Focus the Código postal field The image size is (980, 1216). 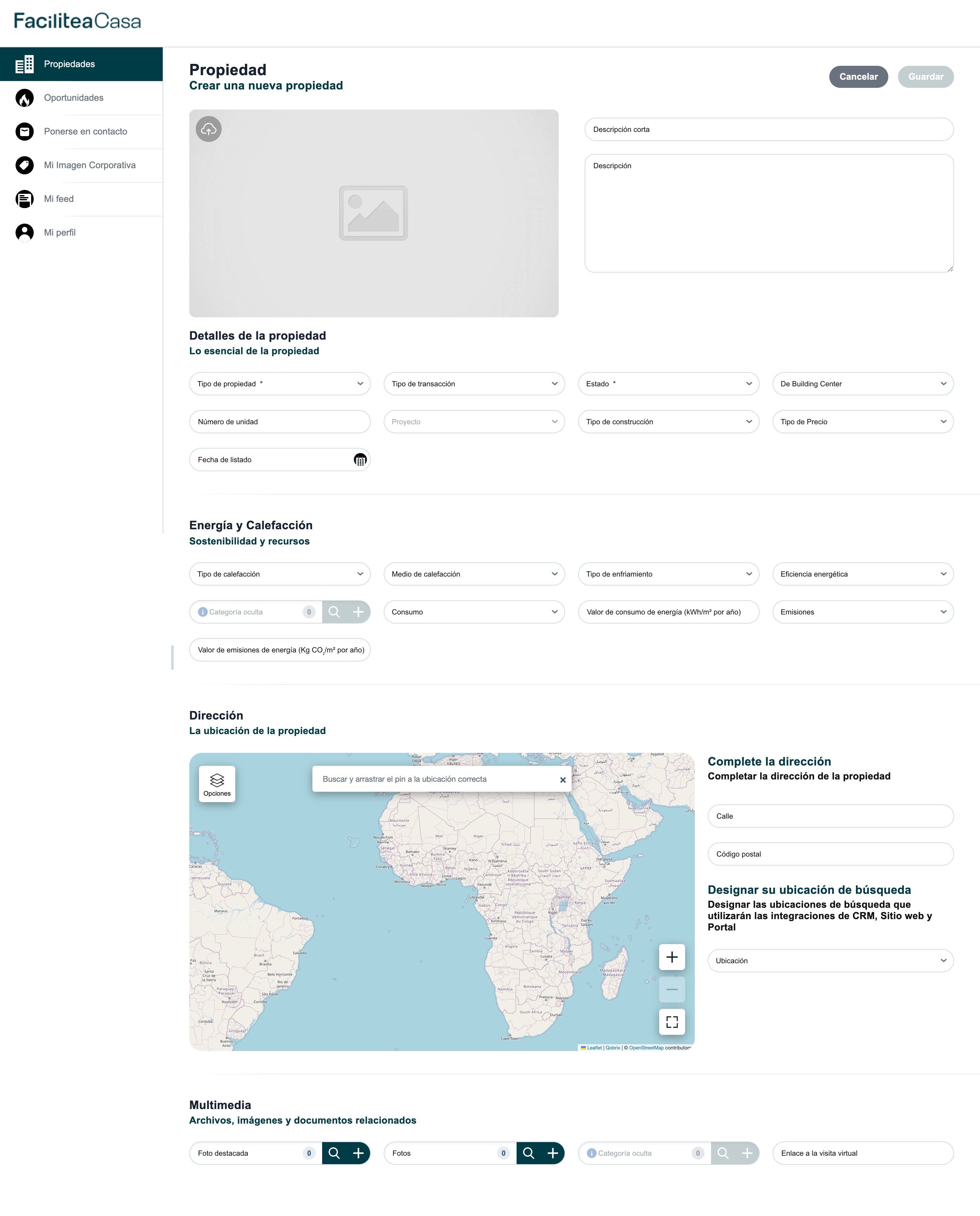point(830,854)
